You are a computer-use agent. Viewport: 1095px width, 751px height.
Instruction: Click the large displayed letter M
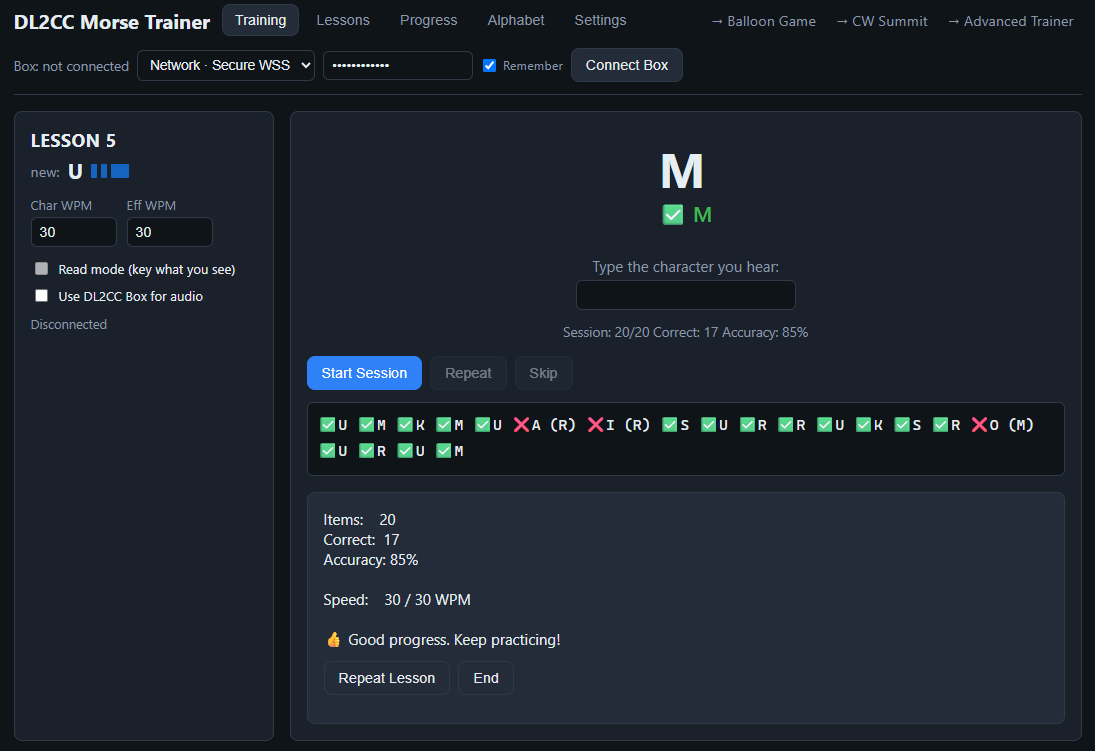(x=682, y=171)
